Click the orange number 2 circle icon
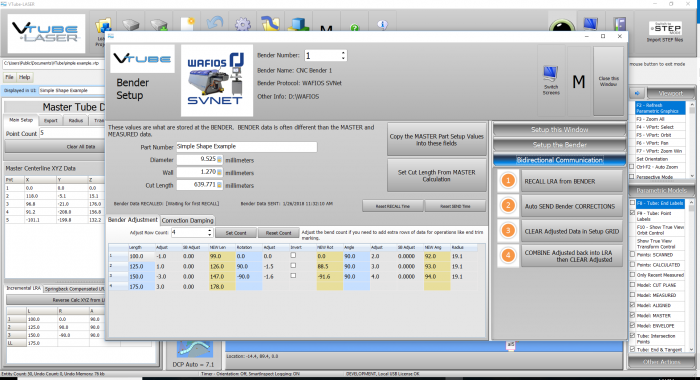The height and width of the screenshot is (380, 700). (x=508, y=206)
